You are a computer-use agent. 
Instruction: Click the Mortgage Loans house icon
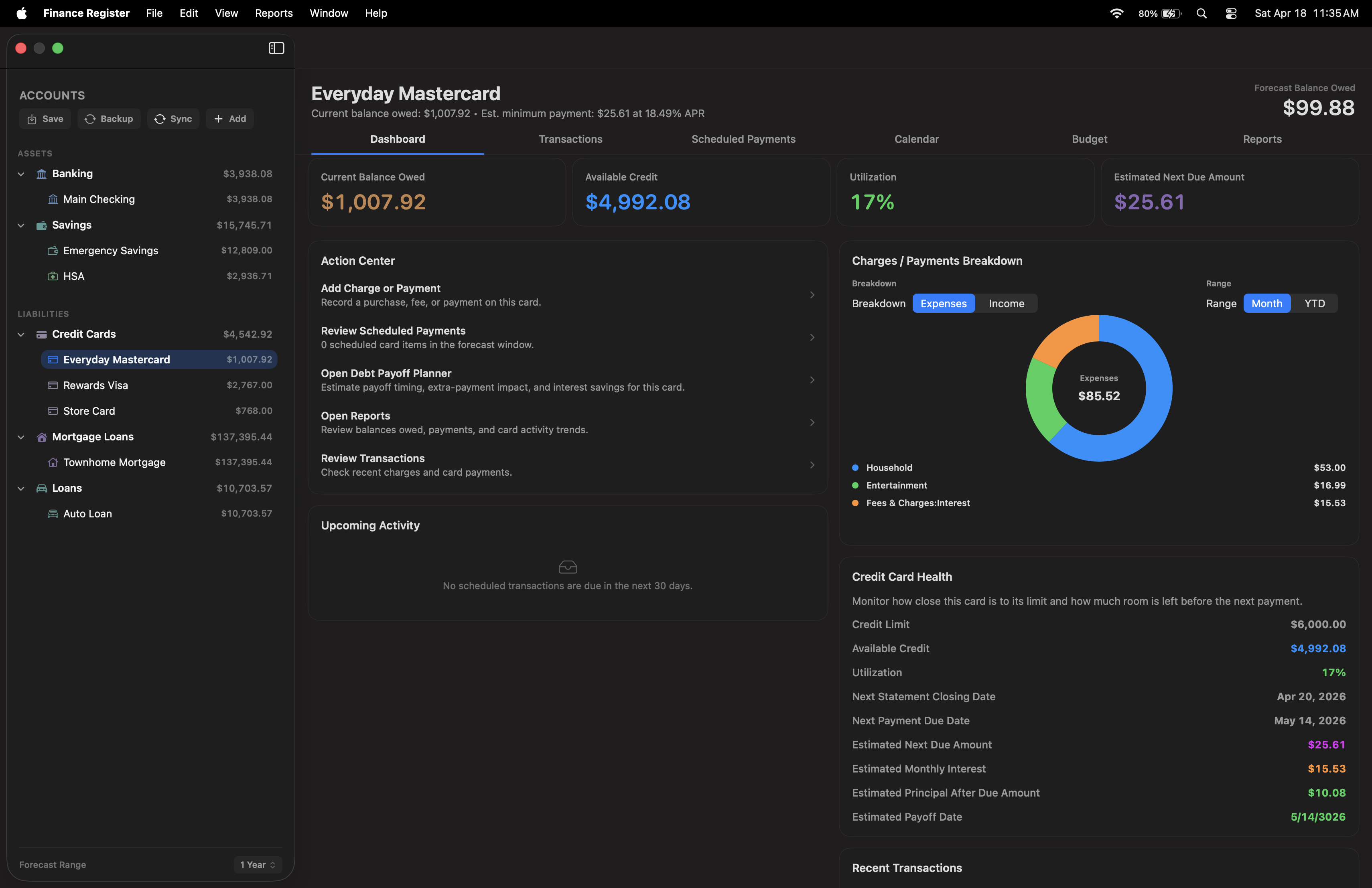click(x=41, y=437)
